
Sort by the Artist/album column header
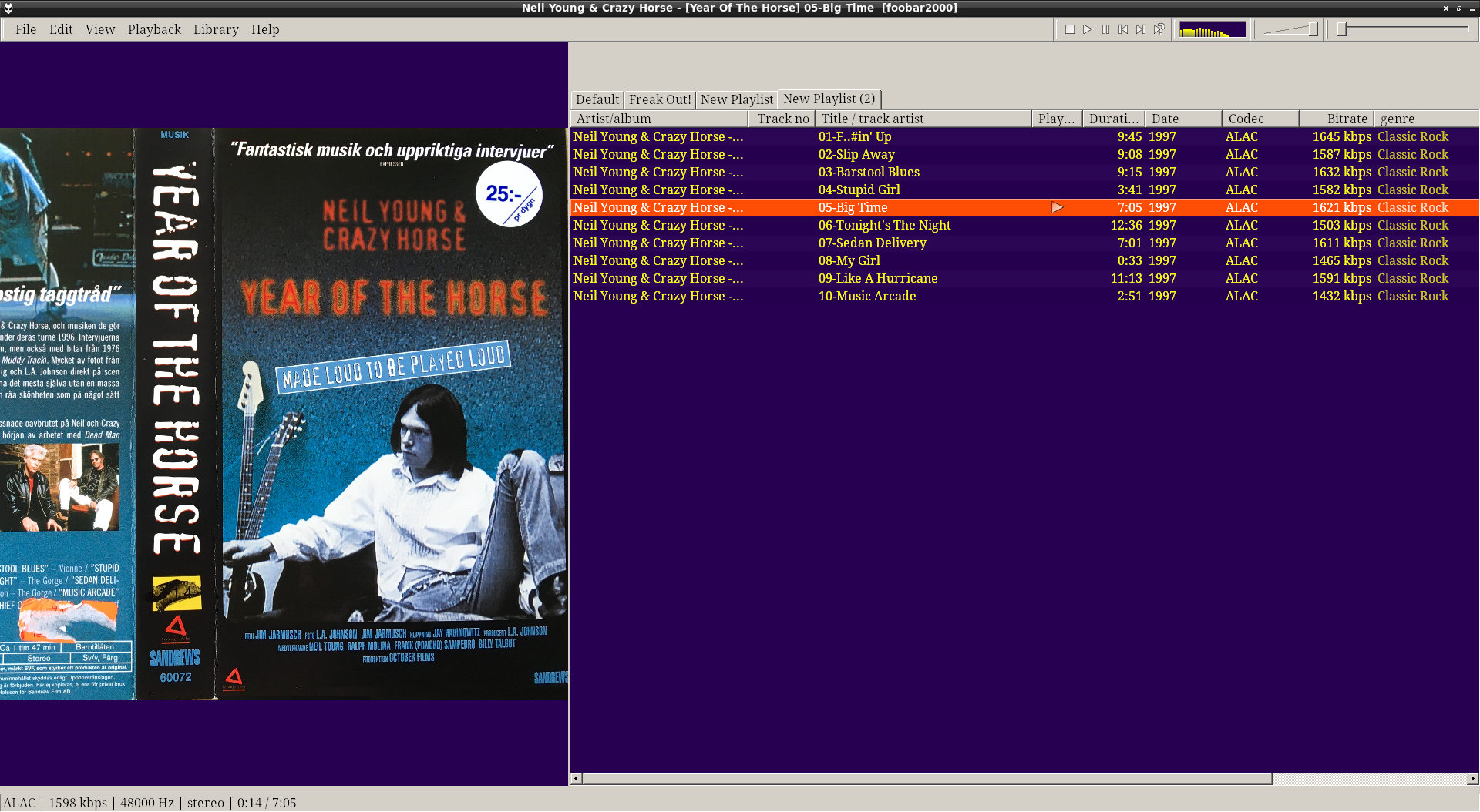tap(659, 119)
